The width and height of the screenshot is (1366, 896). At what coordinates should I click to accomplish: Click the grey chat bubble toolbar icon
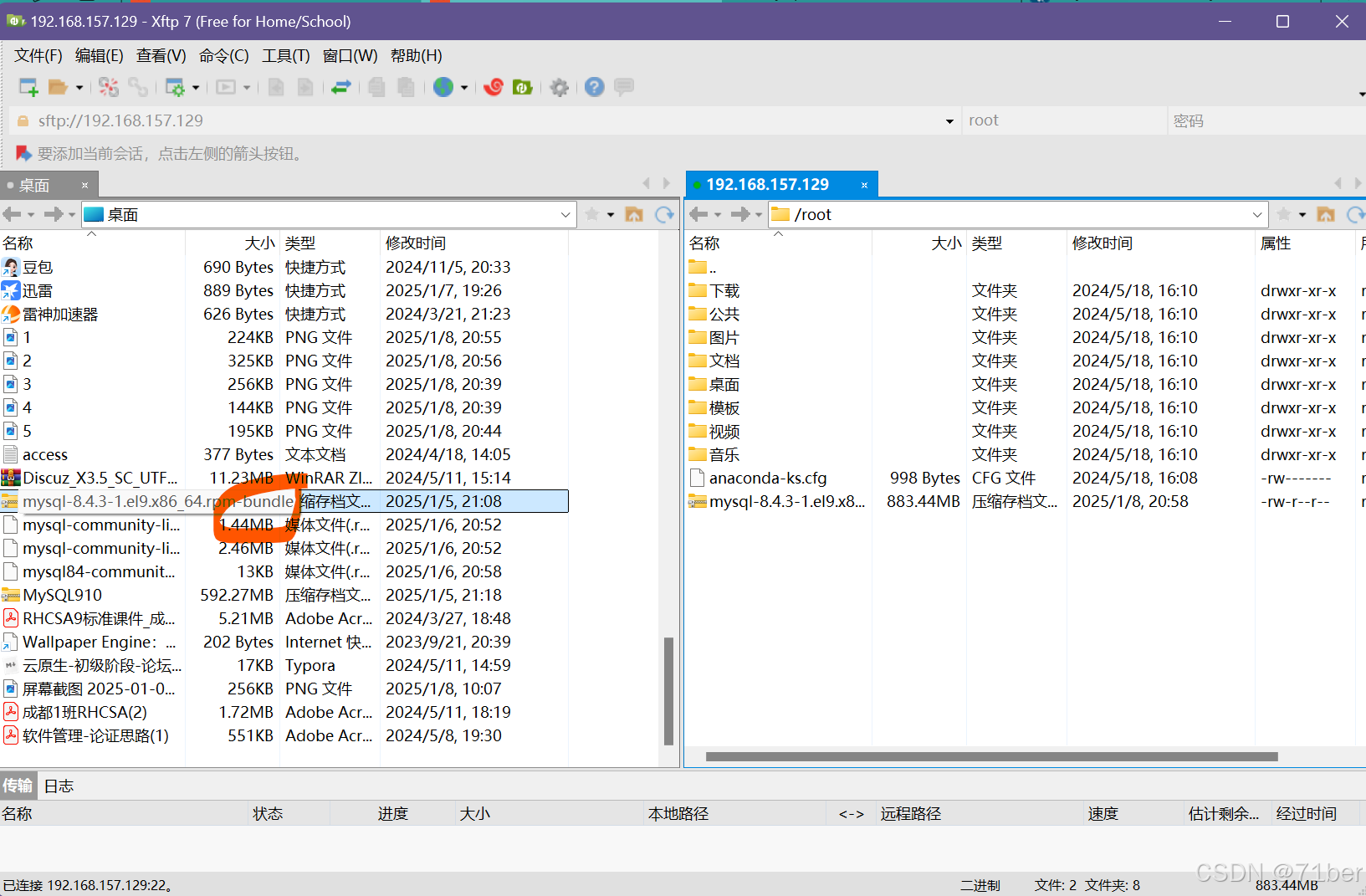(624, 87)
